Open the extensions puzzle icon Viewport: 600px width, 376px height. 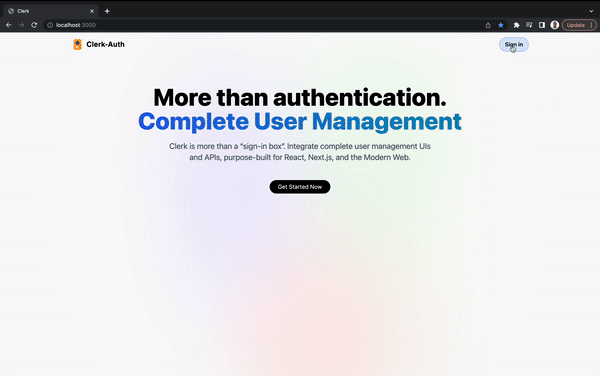coord(516,25)
